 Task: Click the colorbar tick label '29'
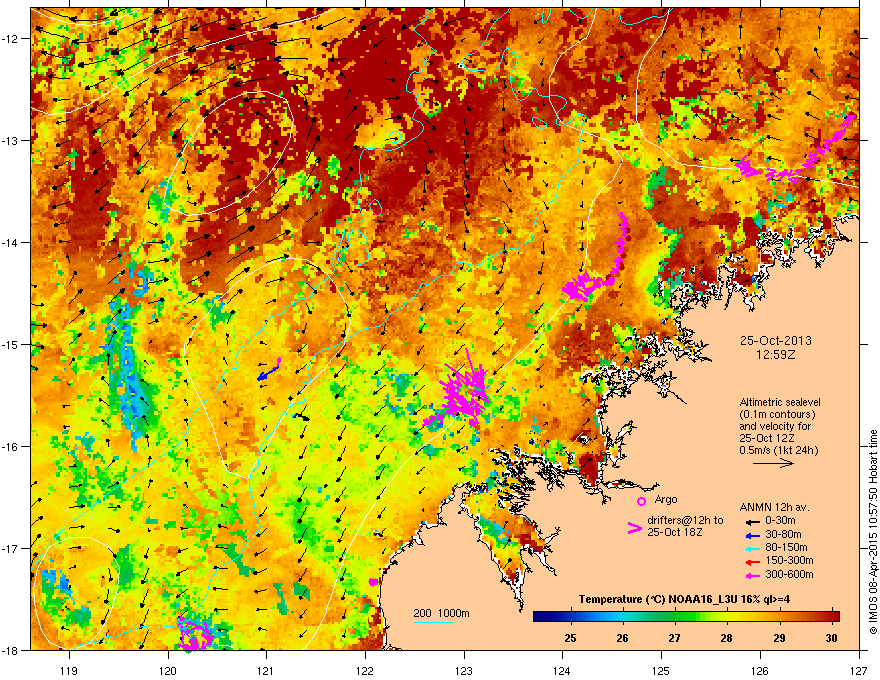coord(780,638)
